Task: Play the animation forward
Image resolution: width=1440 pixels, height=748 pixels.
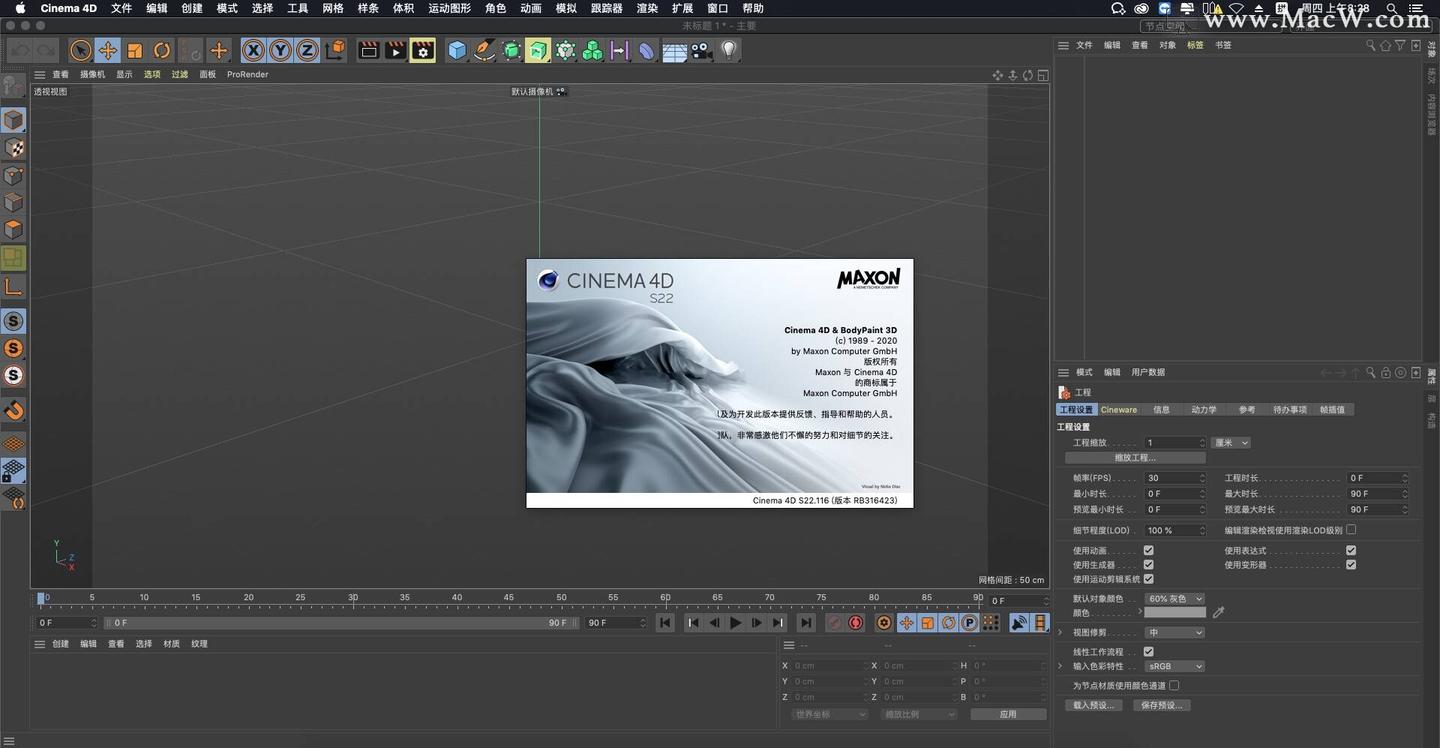Action: pos(736,623)
